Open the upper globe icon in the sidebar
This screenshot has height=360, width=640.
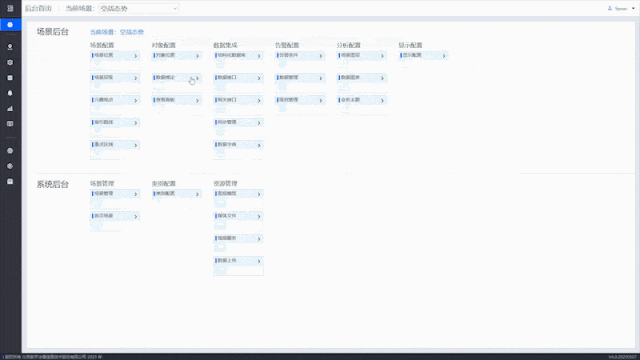tap(10, 151)
